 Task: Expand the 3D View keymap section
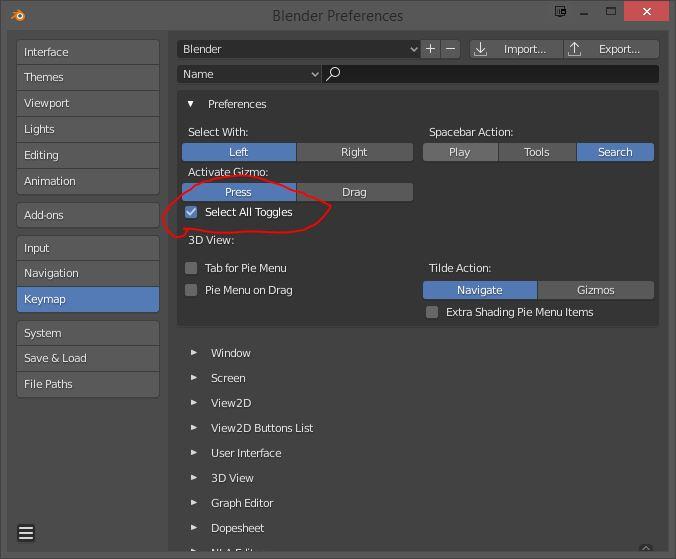[194, 478]
